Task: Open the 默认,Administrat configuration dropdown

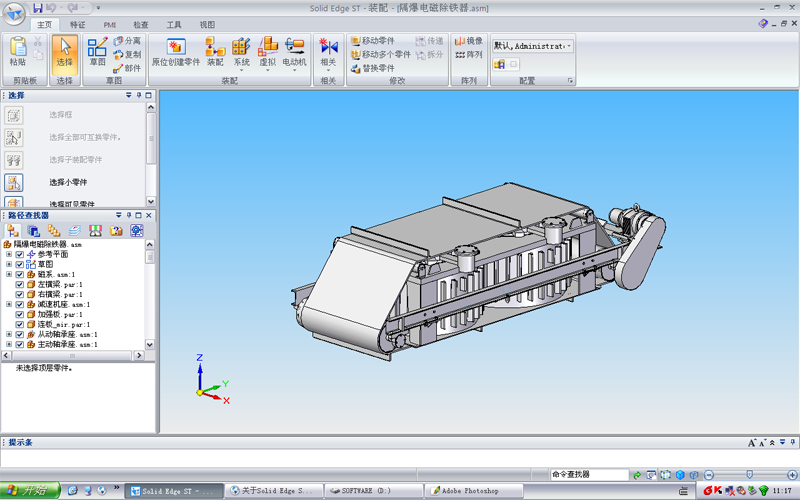Action: 569,46
